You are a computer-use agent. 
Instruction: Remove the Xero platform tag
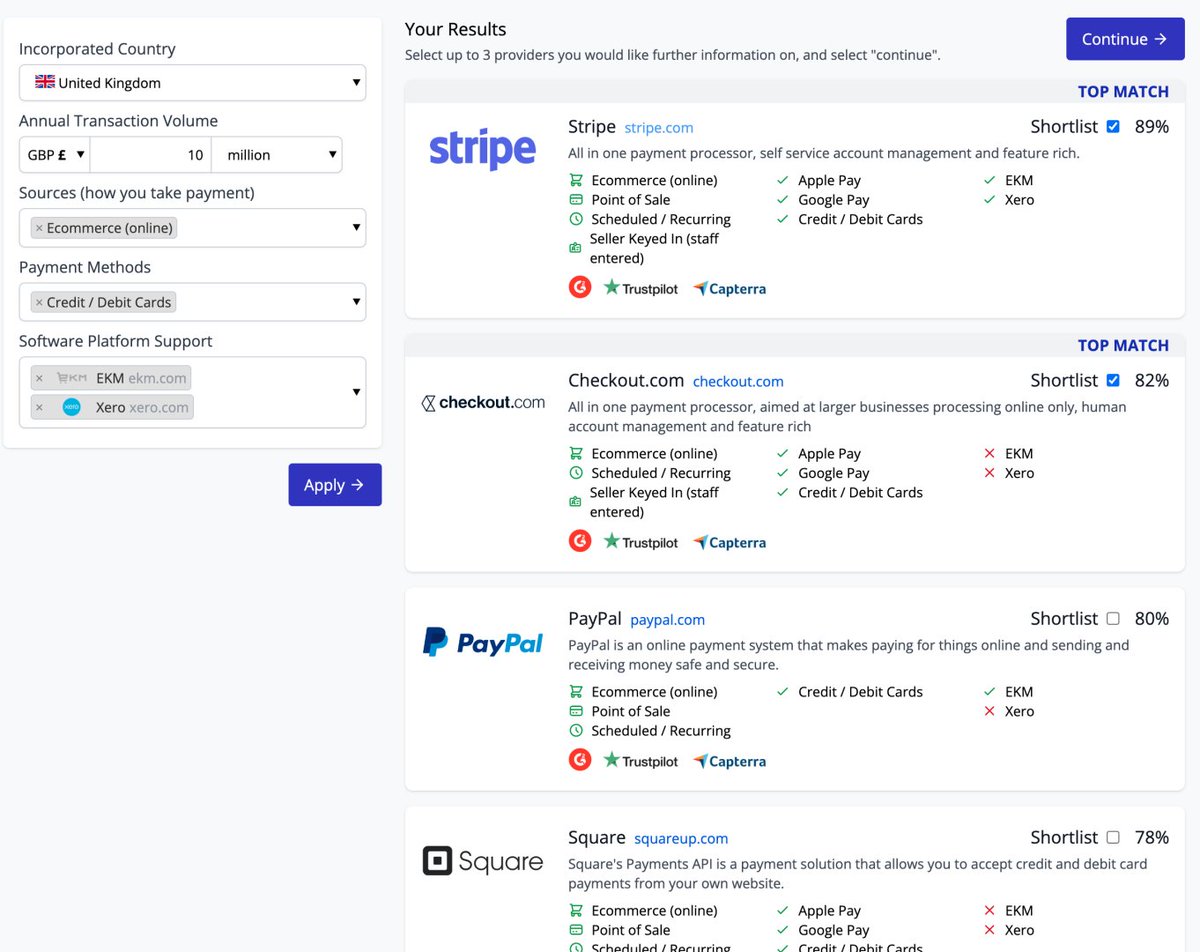click(x=39, y=407)
